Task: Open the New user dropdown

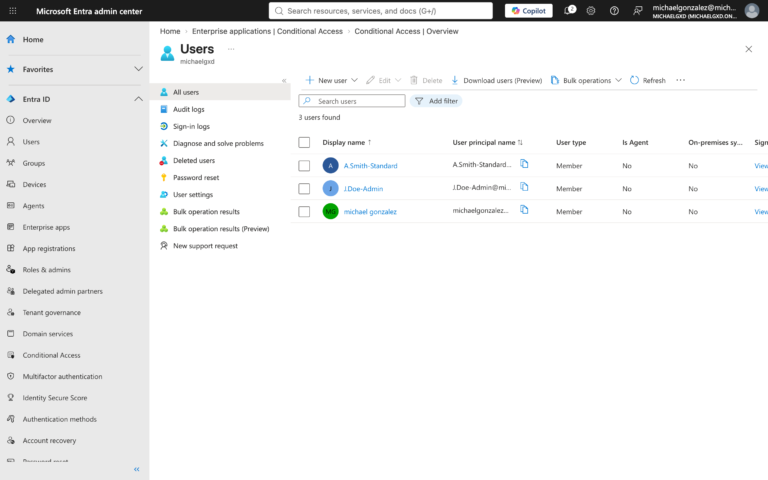Action: 332,80
